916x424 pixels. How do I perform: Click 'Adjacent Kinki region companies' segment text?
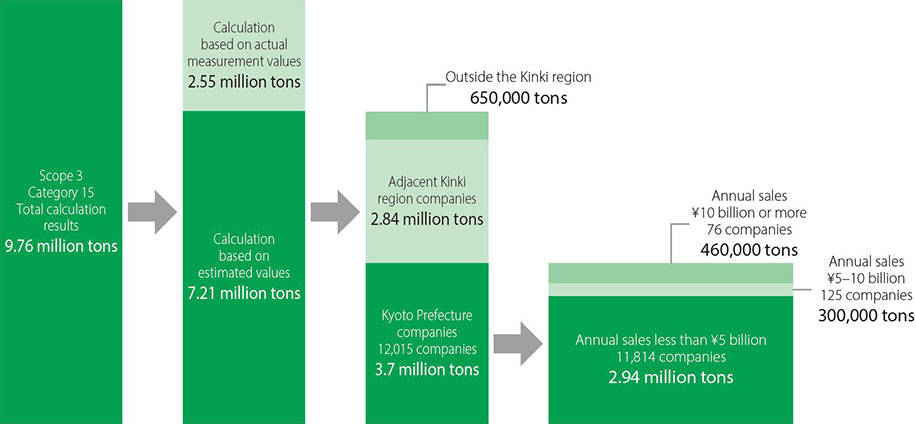[427, 191]
